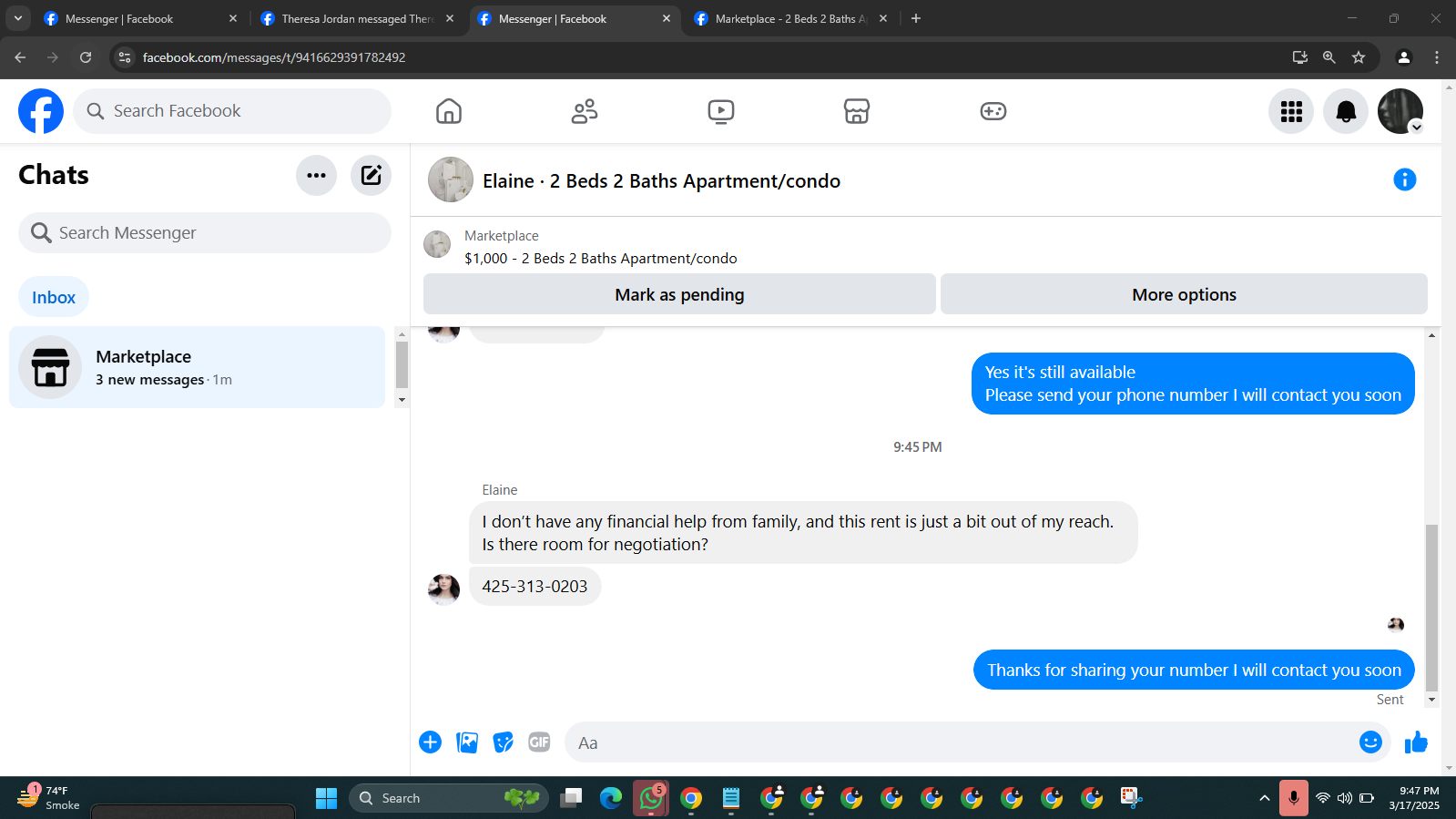View site information icon in address bar
Viewport: 1456px width, 819px height.
click(125, 57)
